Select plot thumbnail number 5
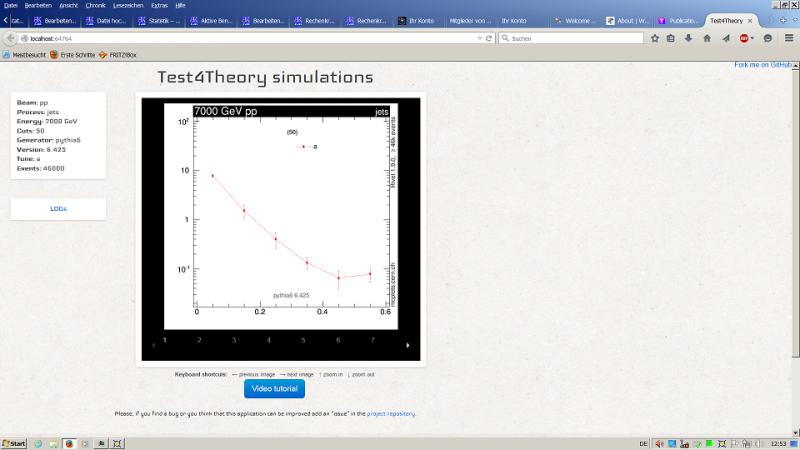 303,340
